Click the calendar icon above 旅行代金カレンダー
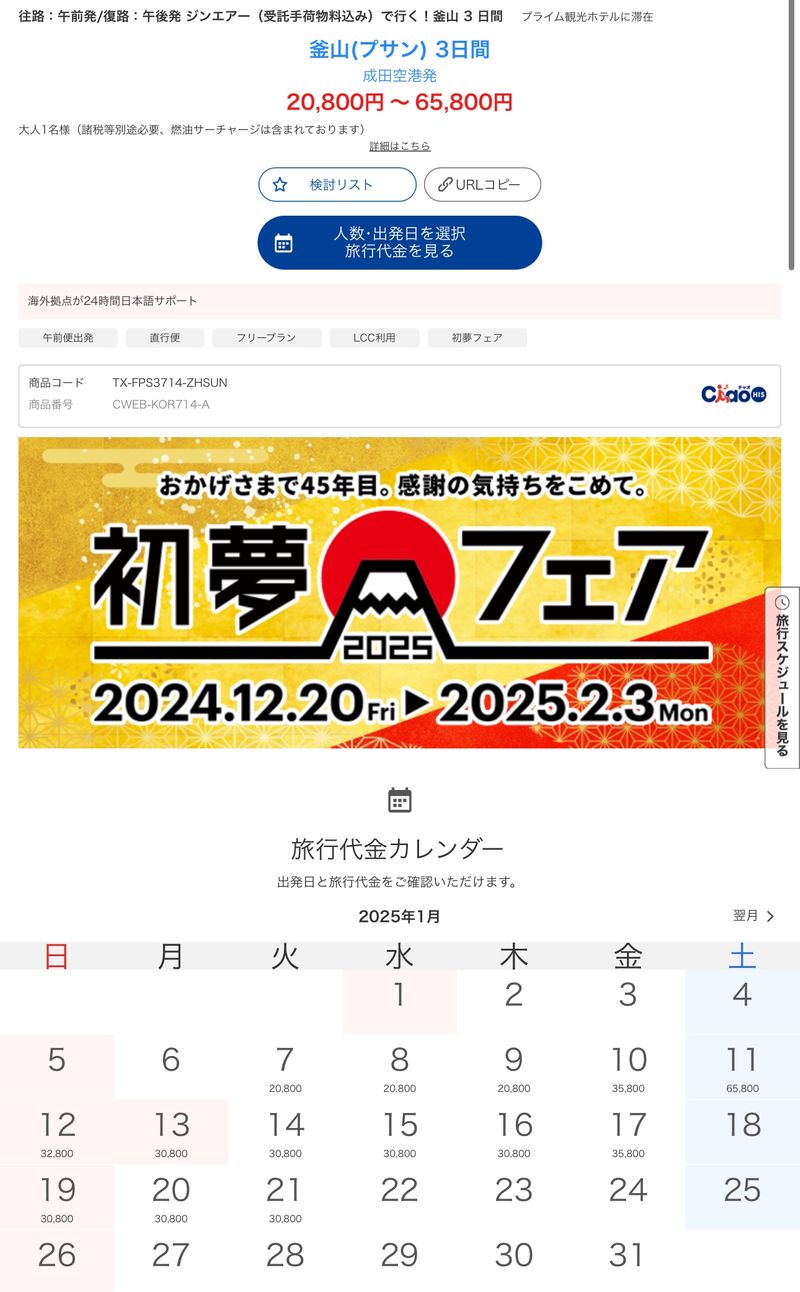The width and height of the screenshot is (800, 1292). coord(400,800)
